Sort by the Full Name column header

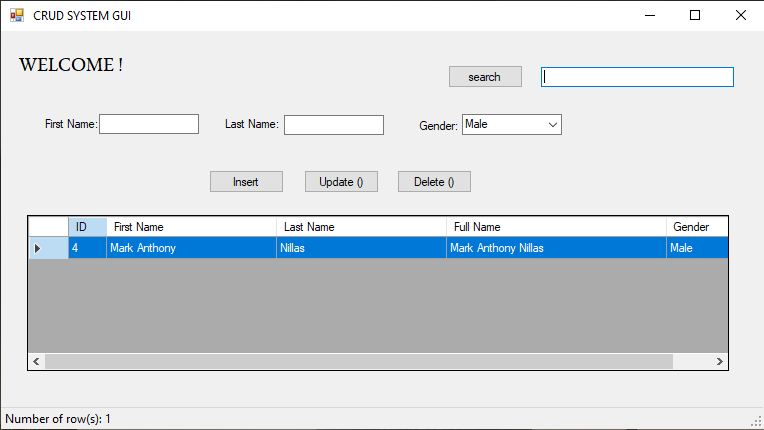(556, 227)
